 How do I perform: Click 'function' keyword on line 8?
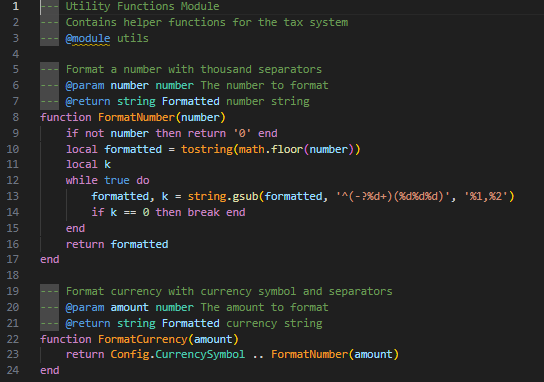(x=66, y=117)
